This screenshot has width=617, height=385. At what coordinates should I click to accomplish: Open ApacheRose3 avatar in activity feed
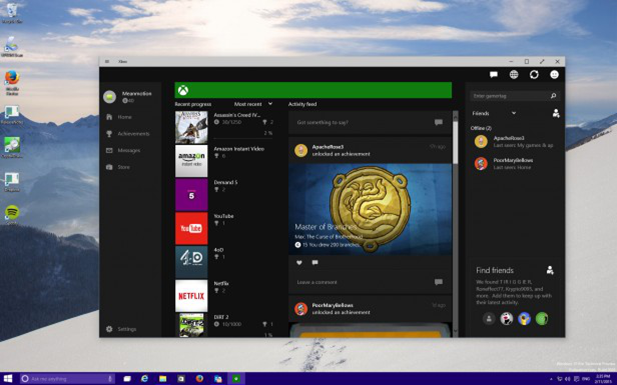pyautogui.click(x=301, y=150)
